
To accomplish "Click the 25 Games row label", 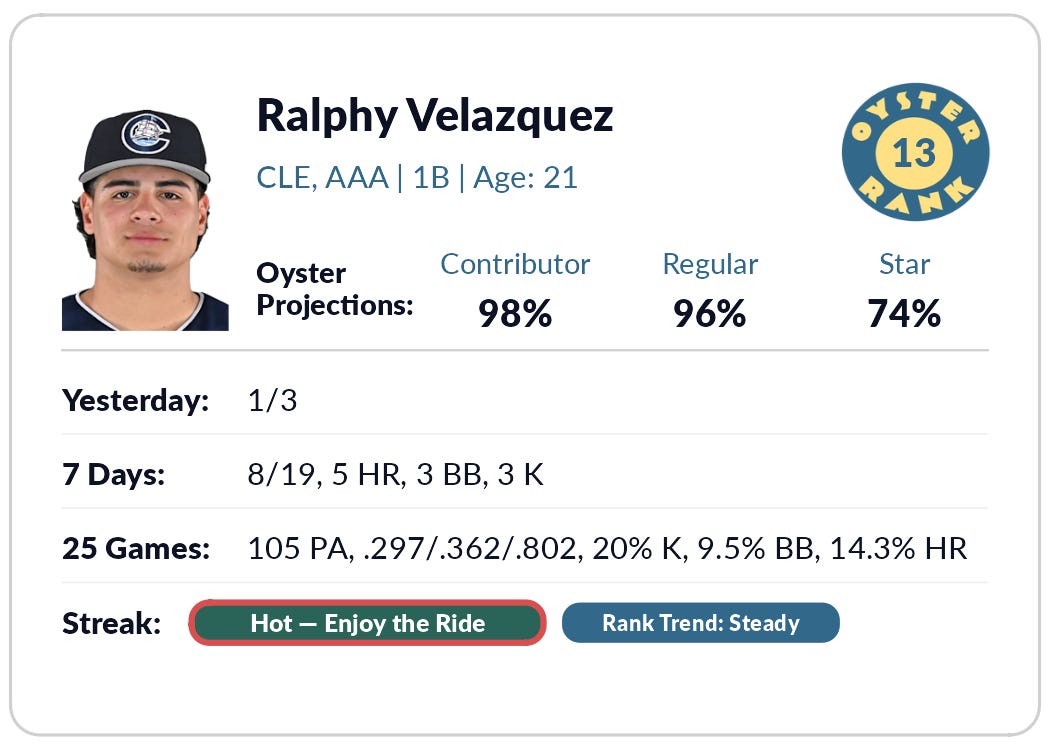I will click(x=136, y=548).
